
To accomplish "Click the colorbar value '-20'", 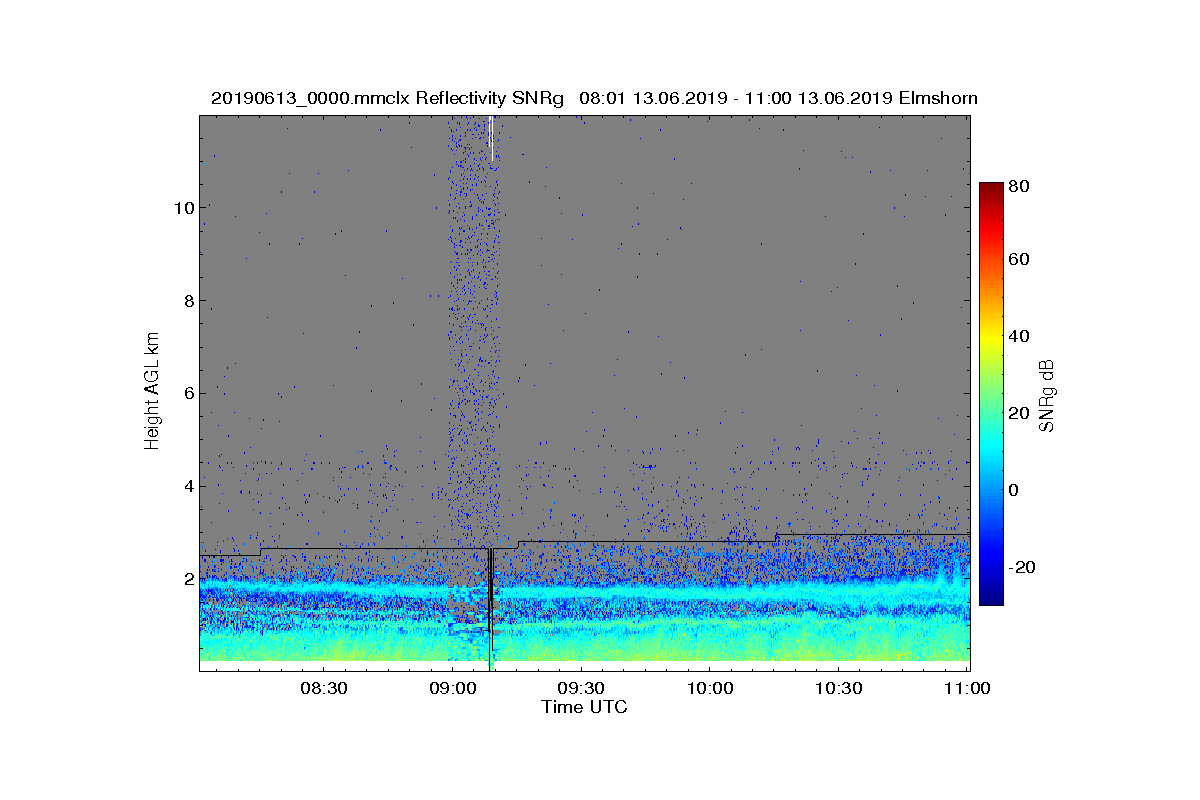I will pyautogui.click(x=1023, y=567).
